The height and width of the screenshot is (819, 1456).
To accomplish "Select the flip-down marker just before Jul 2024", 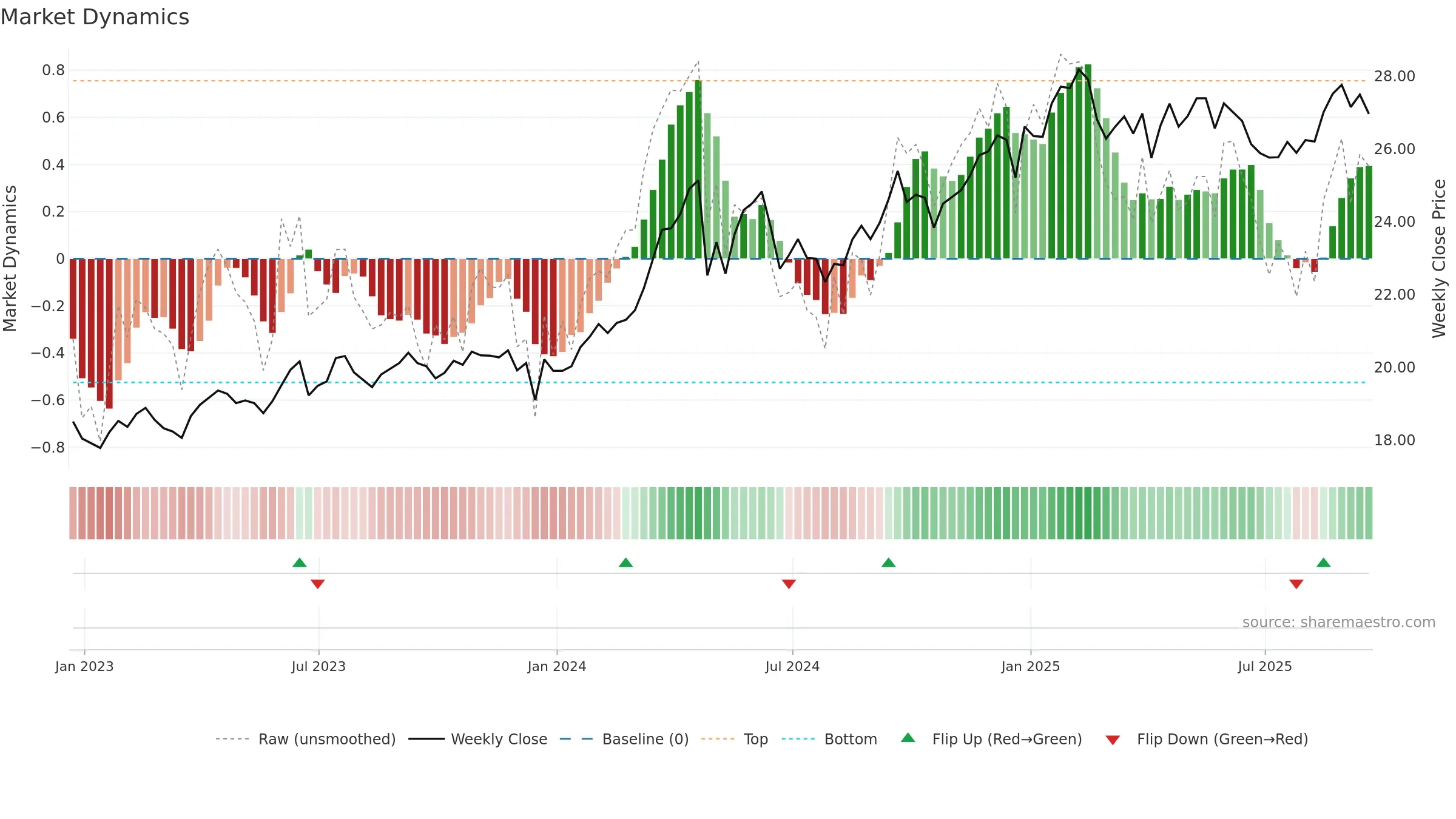I will click(x=789, y=584).
